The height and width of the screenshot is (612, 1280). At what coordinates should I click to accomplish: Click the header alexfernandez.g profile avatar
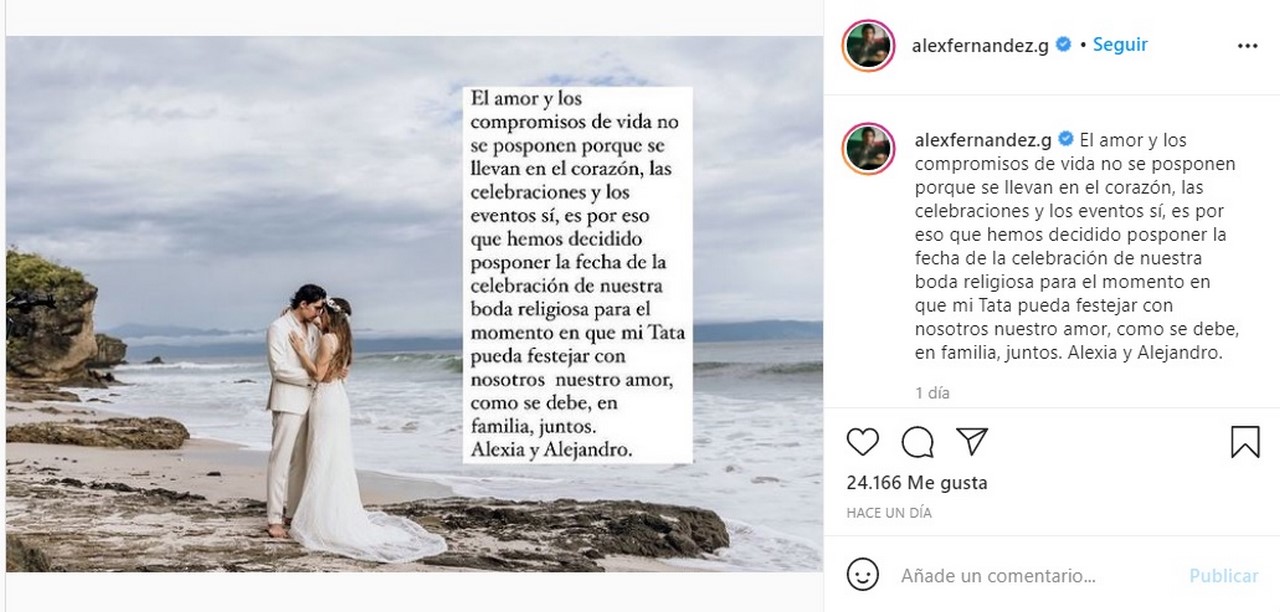click(x=868, y=46)
